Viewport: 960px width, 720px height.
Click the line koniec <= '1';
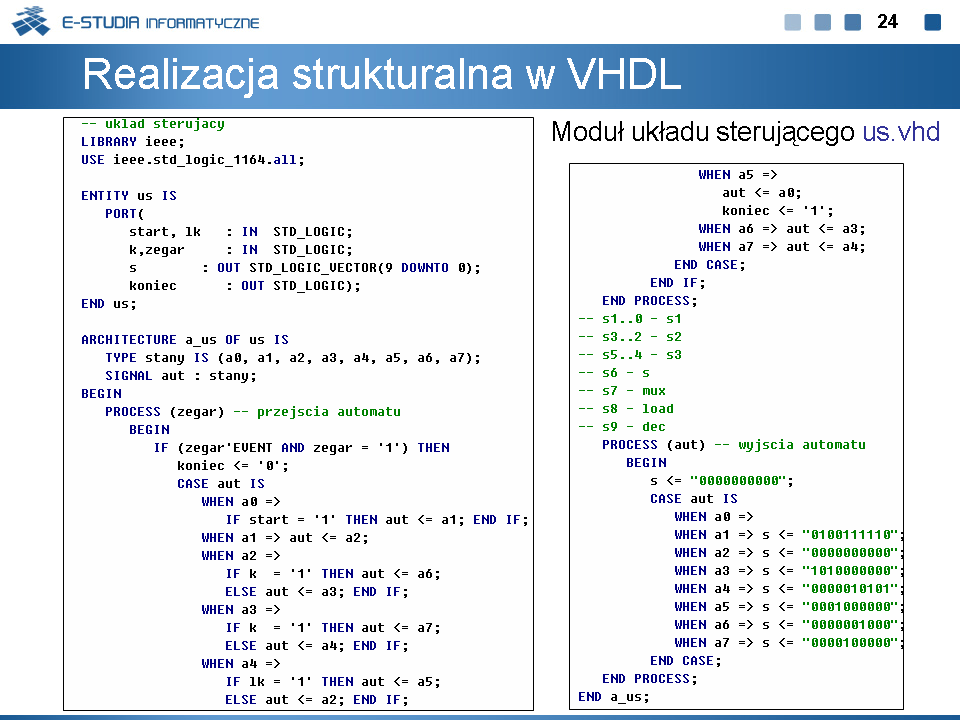point(778,211)
